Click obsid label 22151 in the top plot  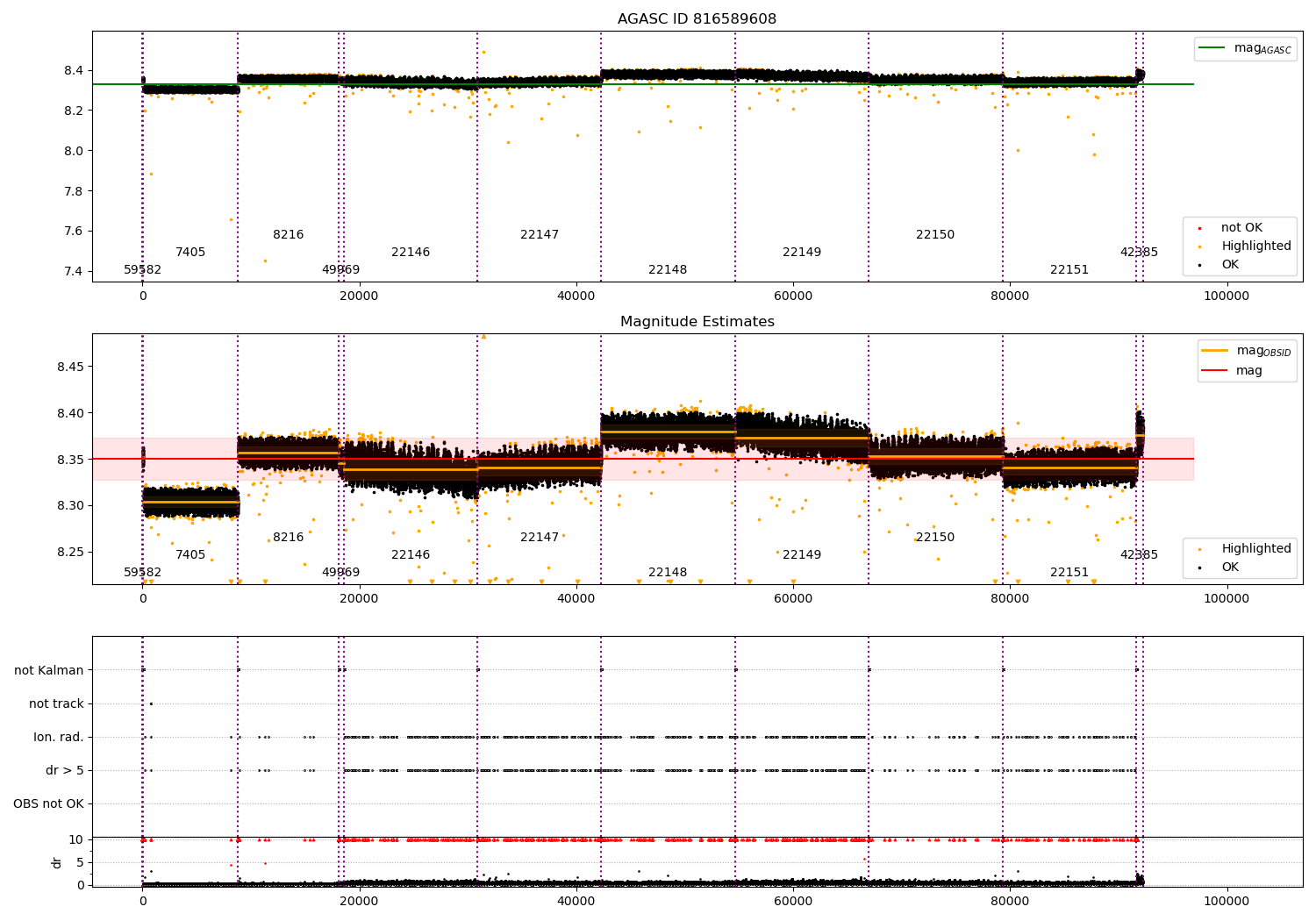1069,270
